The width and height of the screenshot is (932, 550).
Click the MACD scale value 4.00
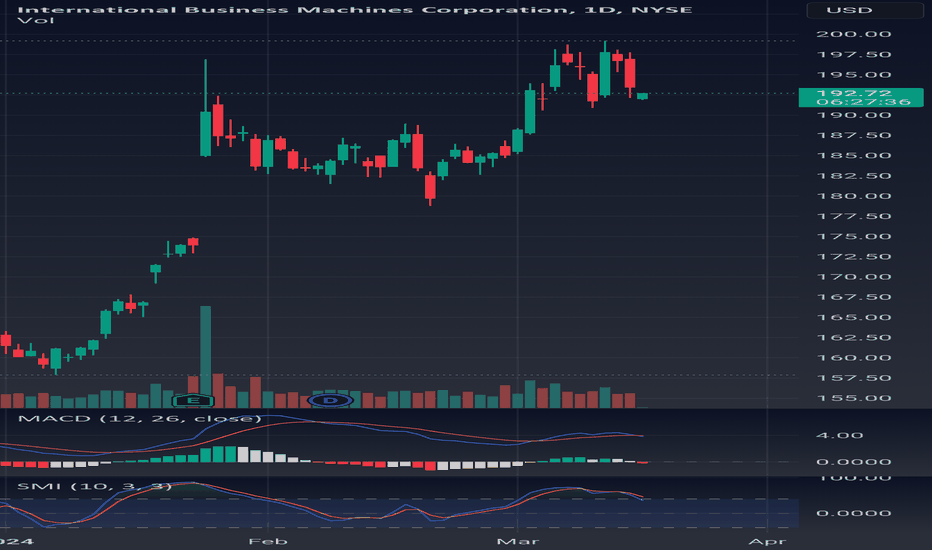(839, 436)
